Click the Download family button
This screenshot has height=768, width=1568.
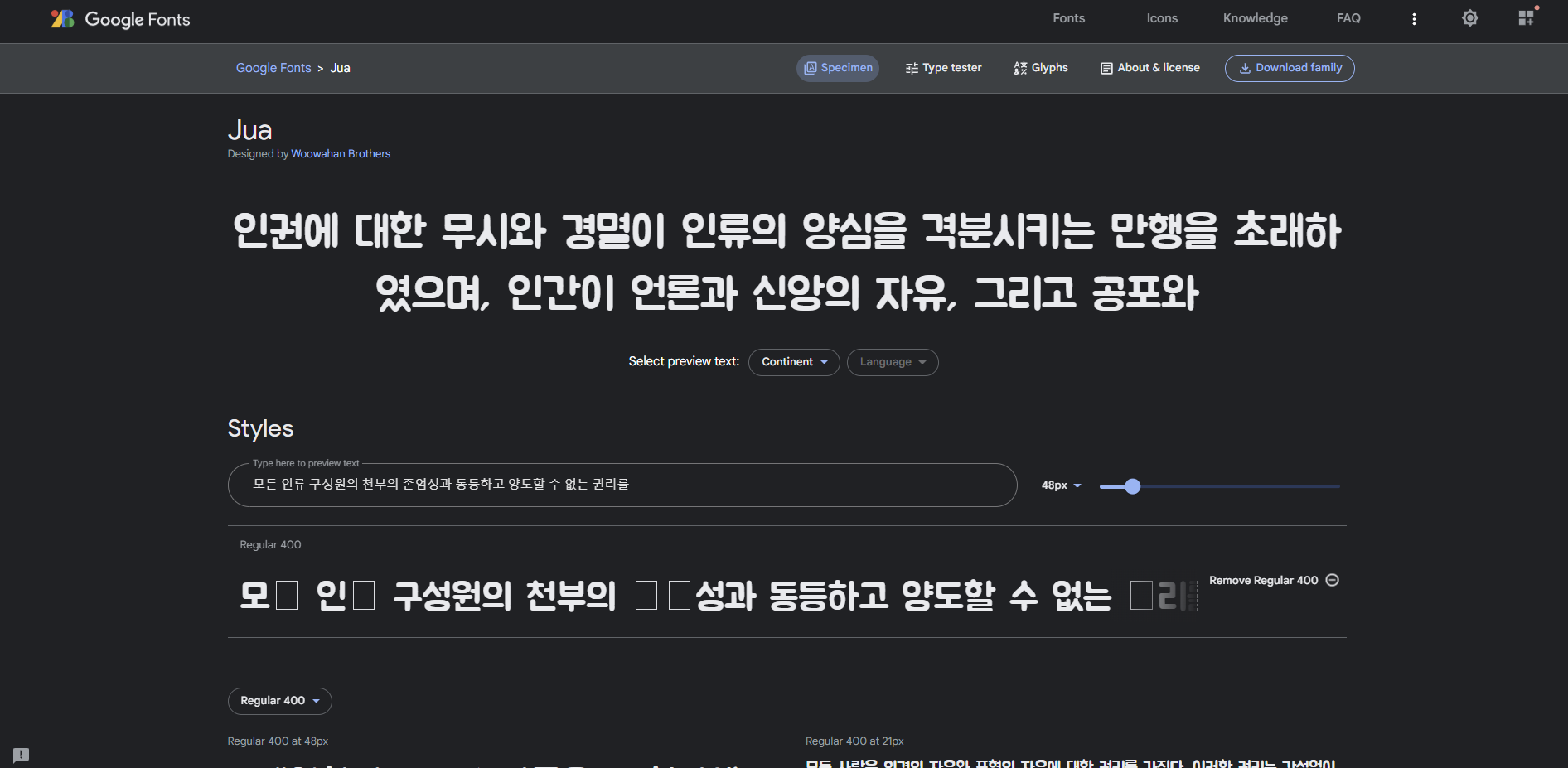[x=1290, y=68]
